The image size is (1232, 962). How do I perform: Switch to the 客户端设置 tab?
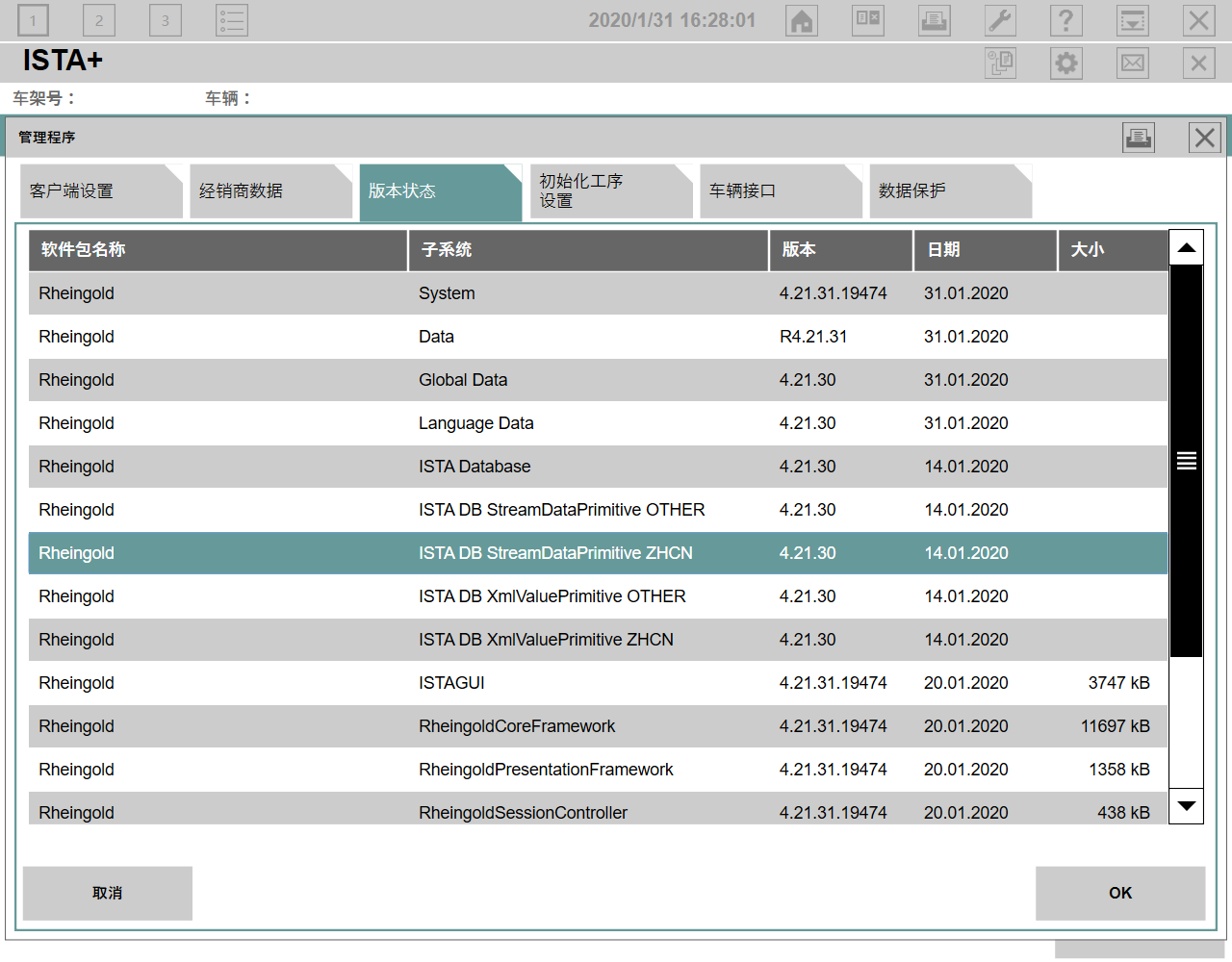[x=102, y=191]
